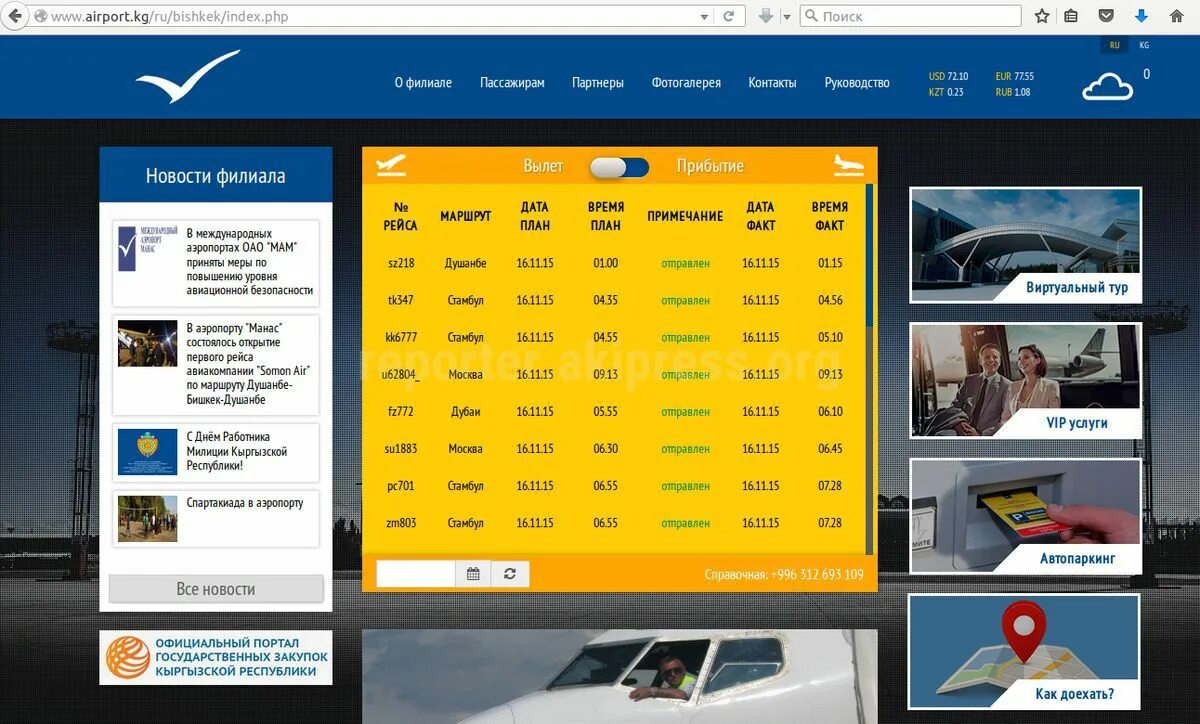The height and width of the screenshot is (724, 1200).
Task: Open the browser bookmarks list icon
Action: click(x=1071, y=16)
